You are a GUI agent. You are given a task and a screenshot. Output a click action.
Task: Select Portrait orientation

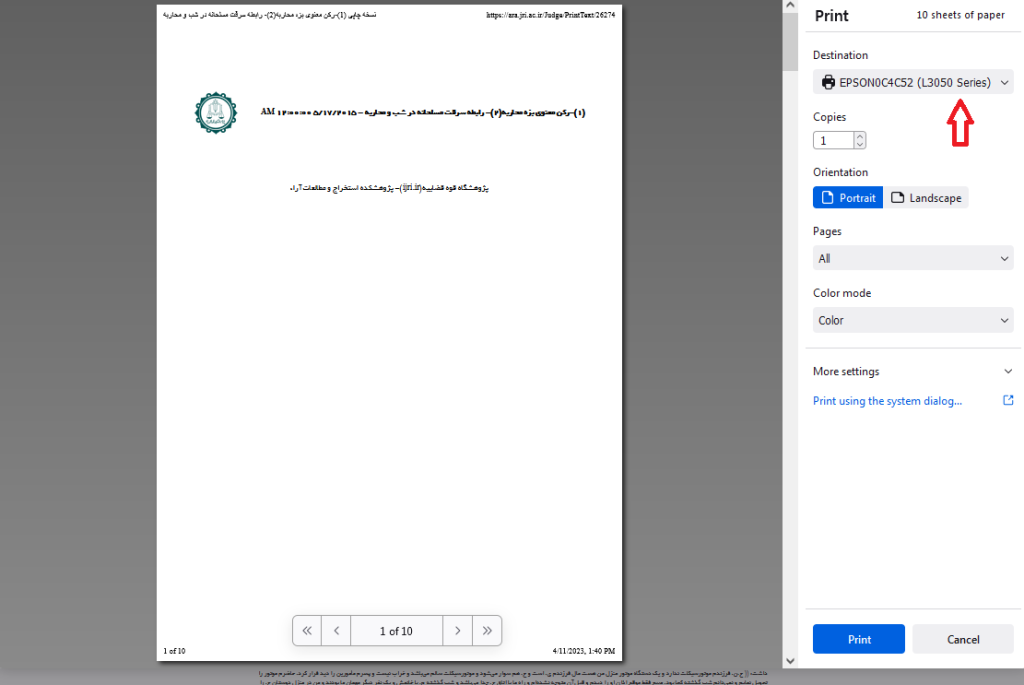[848, 198]
